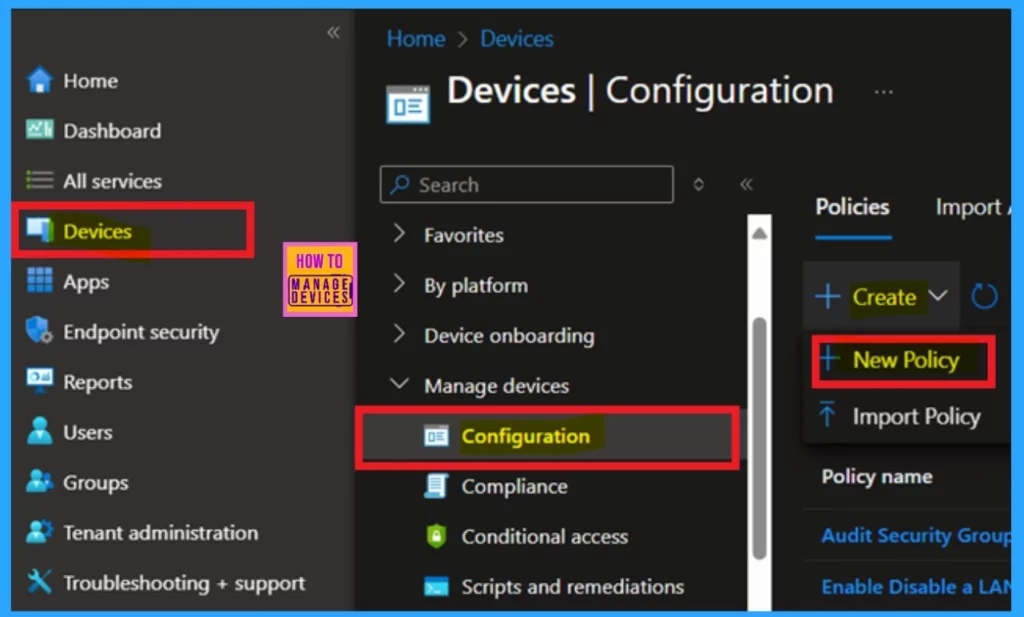The width and height of the screenshot is (1024, 617).
Task: Open Users in the left navigation
Action: point(88,432)
